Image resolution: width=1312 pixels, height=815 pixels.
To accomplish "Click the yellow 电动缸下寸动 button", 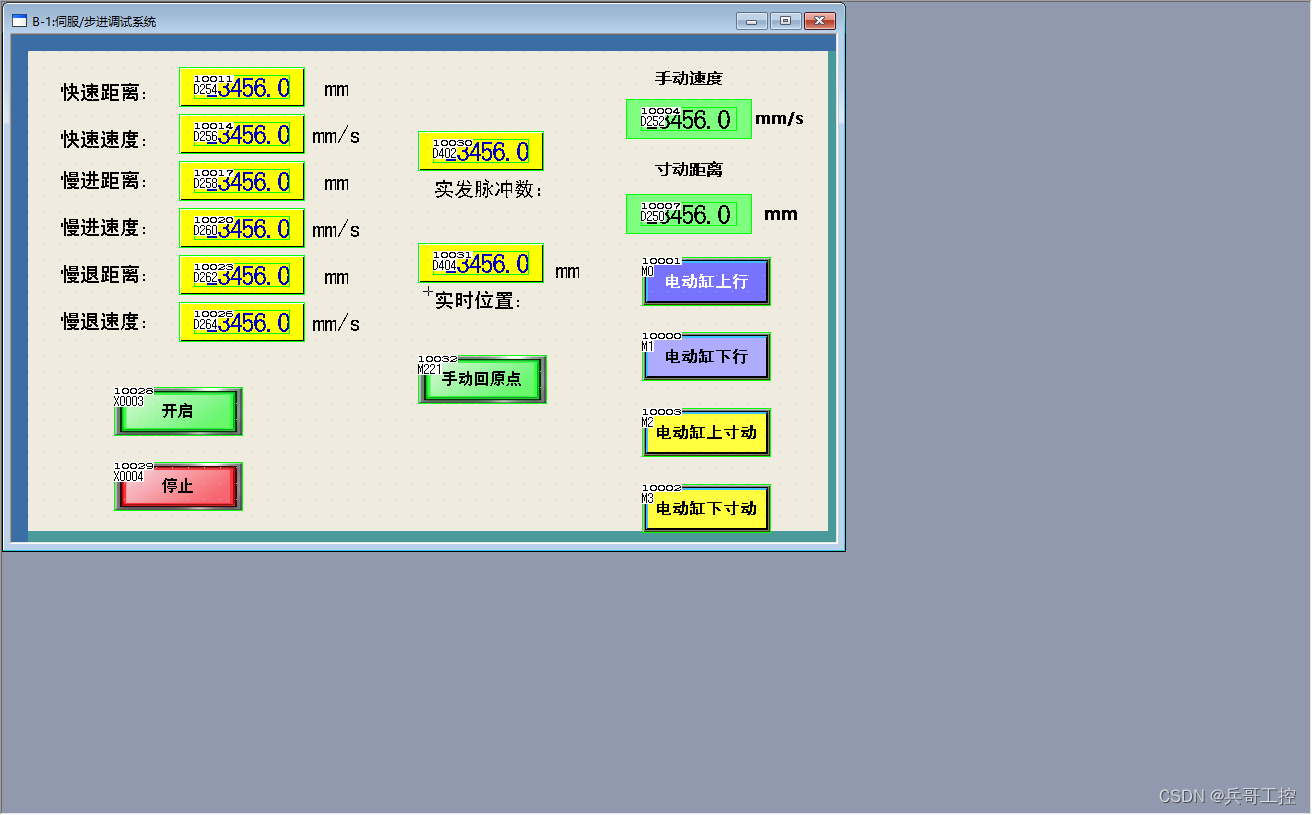I will click(706, 508).
